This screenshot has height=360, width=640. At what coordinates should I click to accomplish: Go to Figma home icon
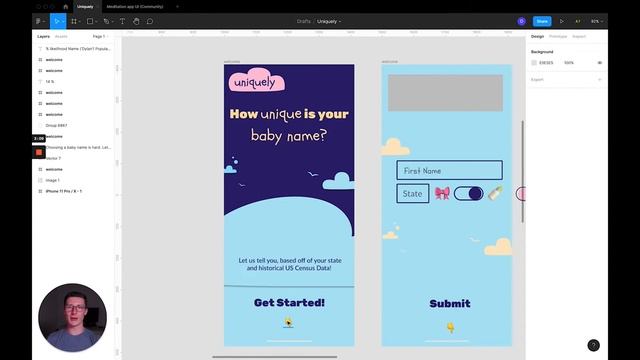tap(65, 7)
